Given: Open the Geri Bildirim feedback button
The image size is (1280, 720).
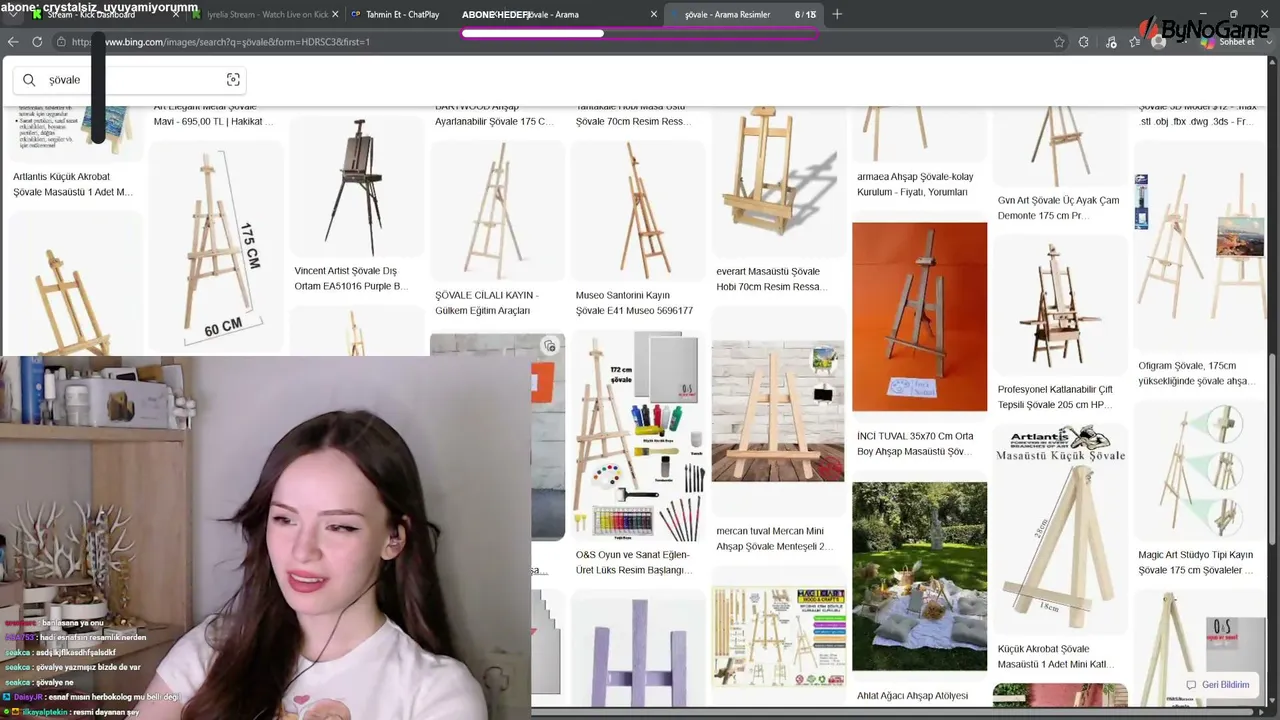Looking at the screenshot, I should click(x=1218, y=685).
